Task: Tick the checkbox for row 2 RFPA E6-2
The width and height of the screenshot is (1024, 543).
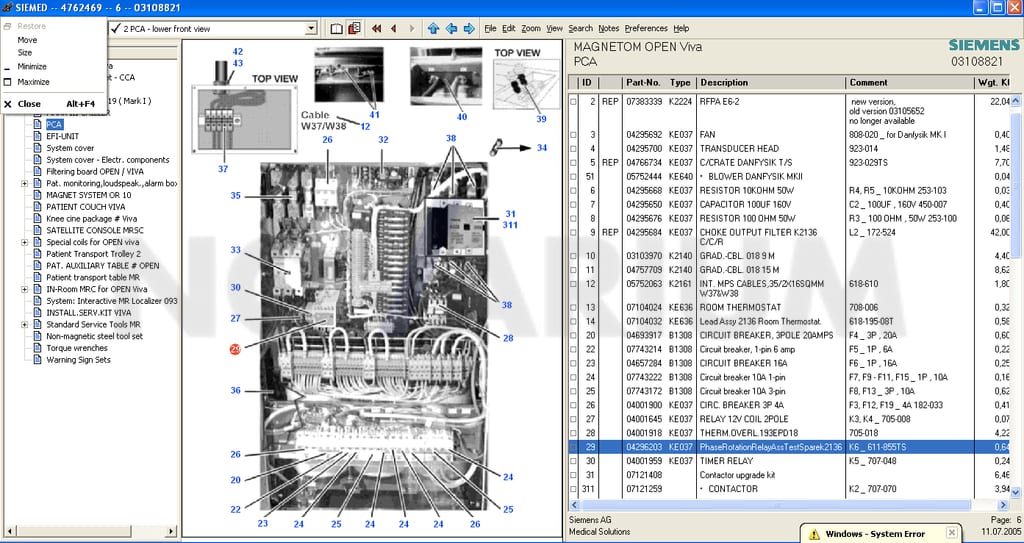Action: pos(573,102)
